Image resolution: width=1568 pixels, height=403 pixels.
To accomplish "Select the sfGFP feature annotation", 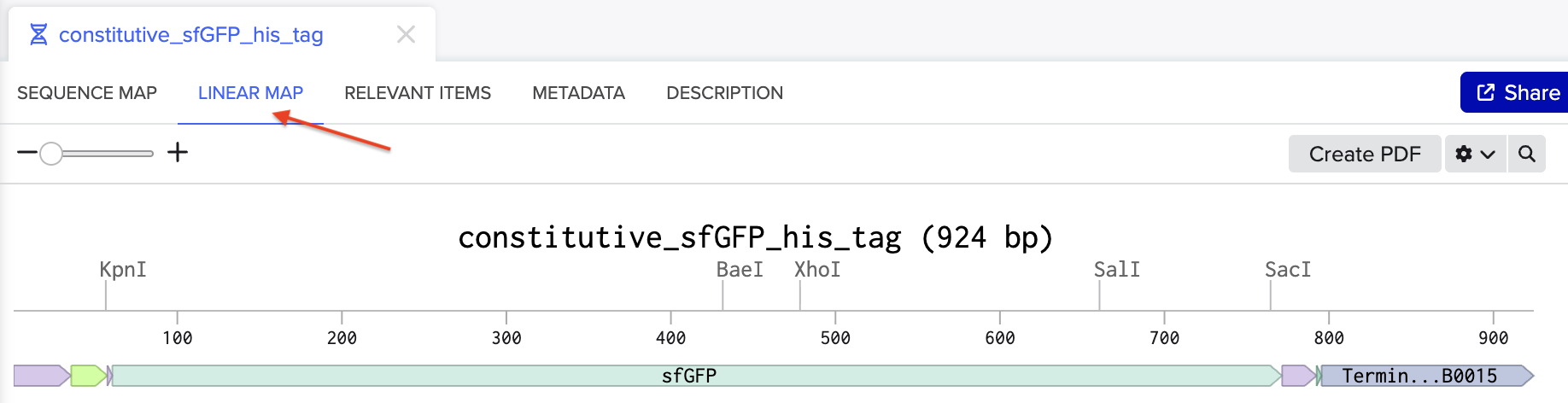I will coord(688,376).
